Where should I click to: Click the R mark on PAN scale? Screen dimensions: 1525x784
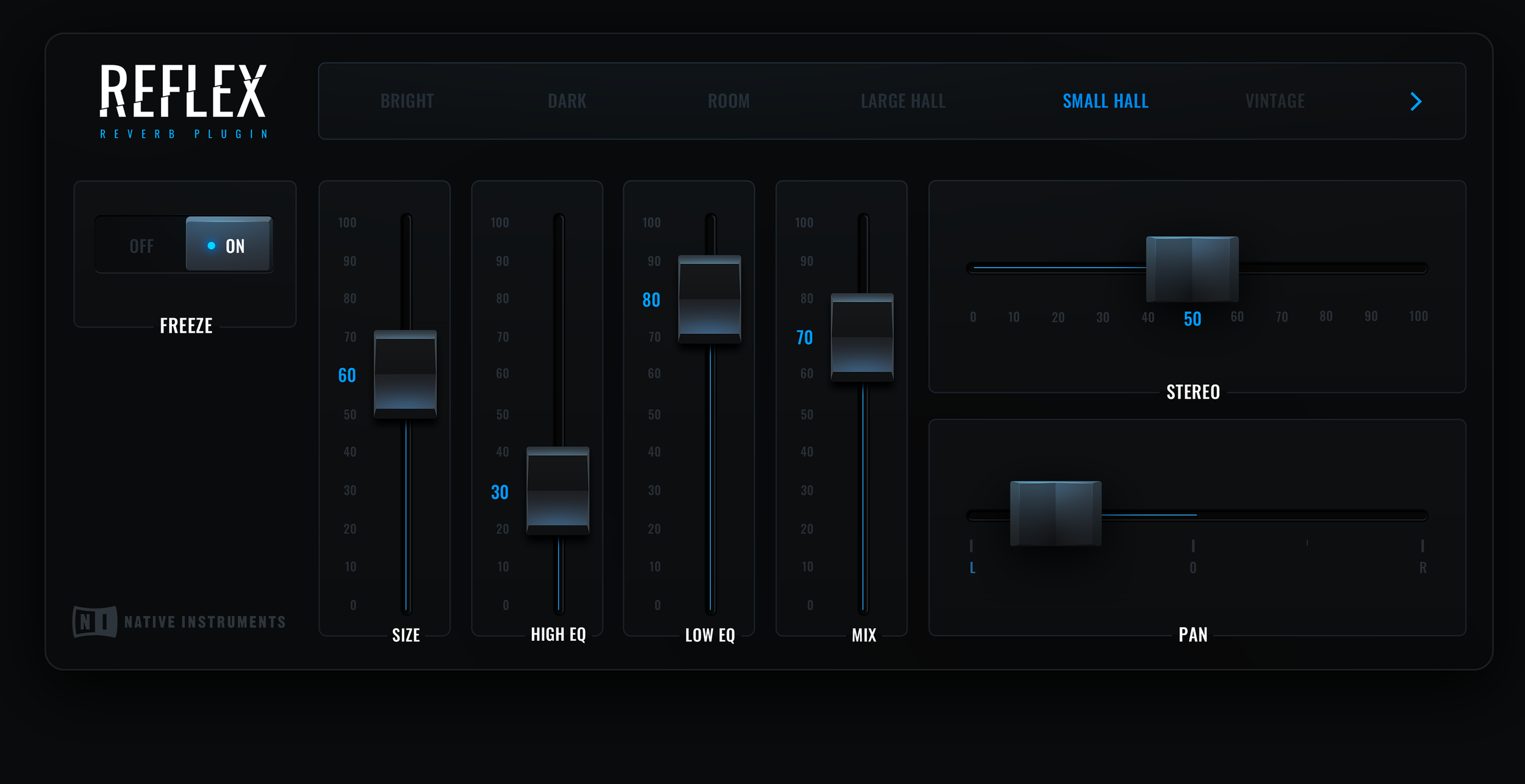tap(1423, 568)
